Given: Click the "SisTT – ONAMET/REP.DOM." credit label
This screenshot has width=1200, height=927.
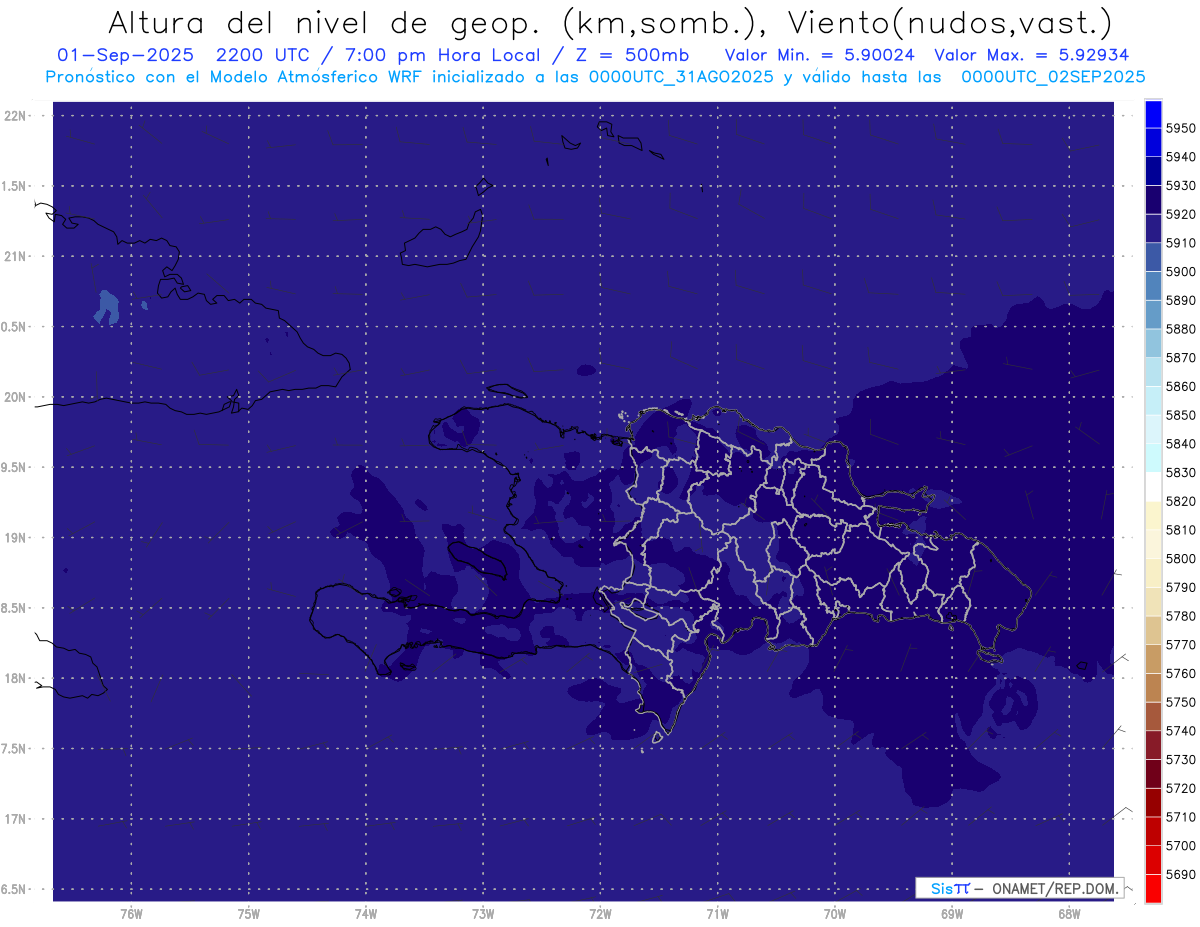Looking at the screenshot, I should coord(1020,888).
